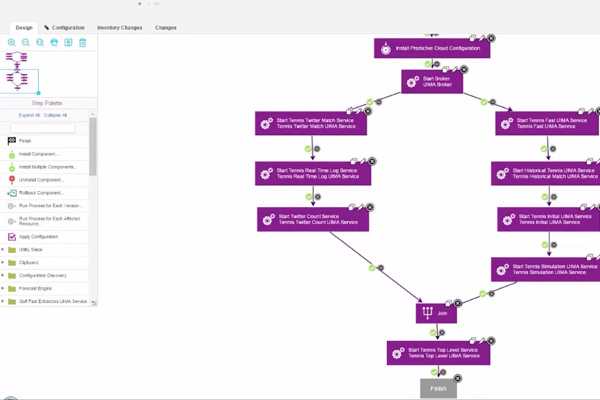Screen dimensions: 600x400
Task: Select the Finish step in palette
Action: [44, 141]
